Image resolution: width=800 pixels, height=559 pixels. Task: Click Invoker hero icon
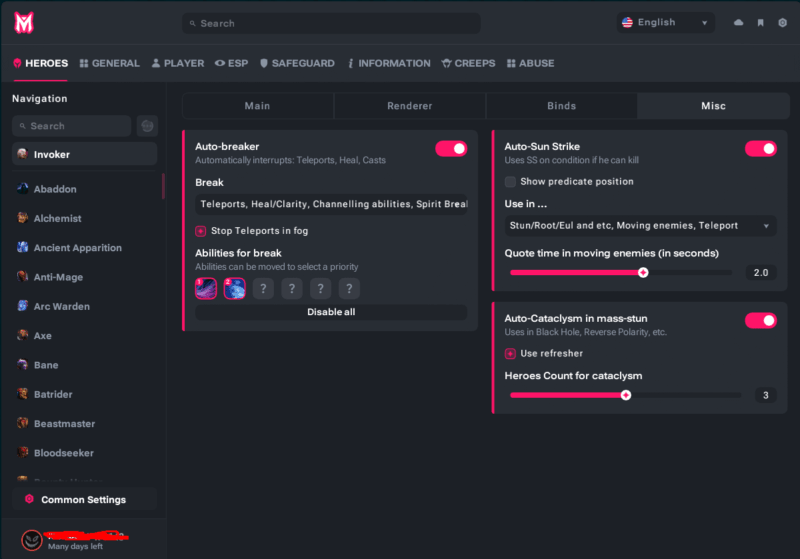22,154
